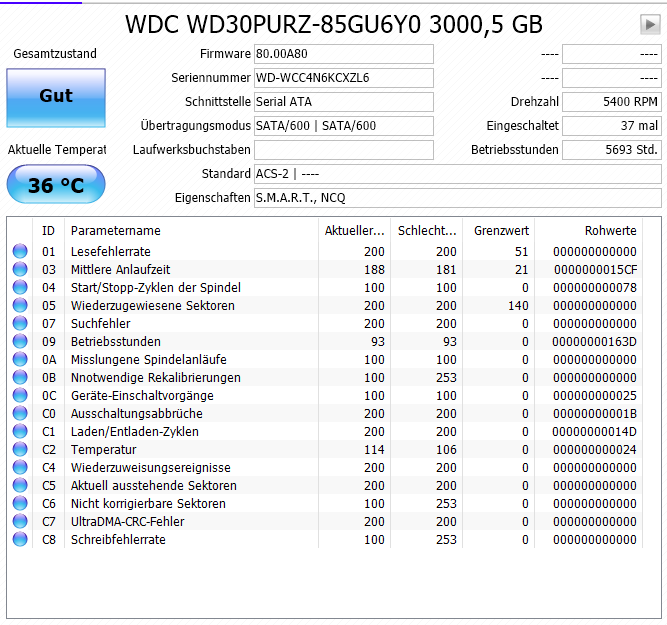Click raw value 0000000015CF
This screenshot has height=625, width=667.
[x=596, y=270]
